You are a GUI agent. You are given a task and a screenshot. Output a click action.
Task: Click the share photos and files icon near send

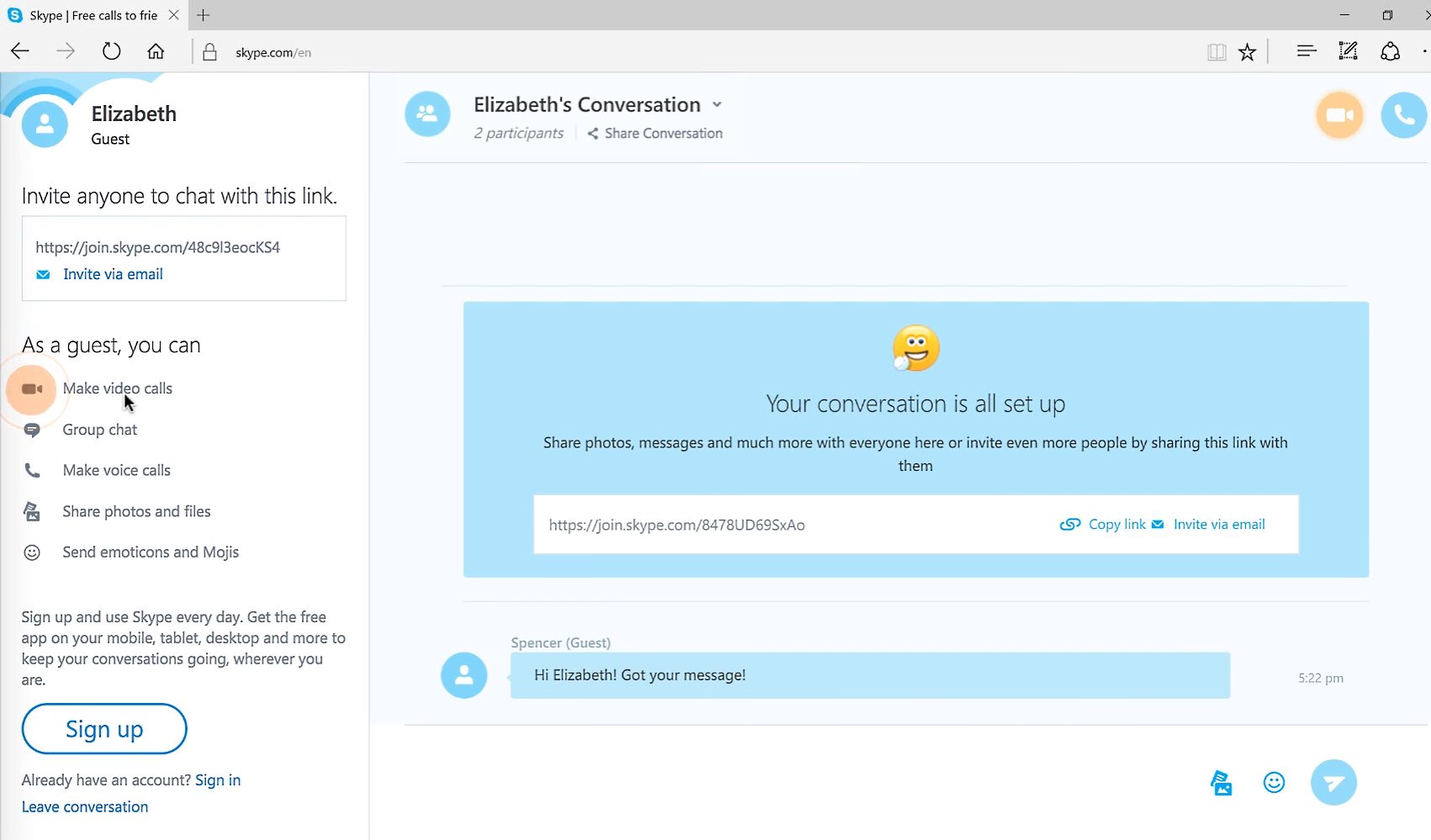pyautogui.click(x=1221, y=783)
